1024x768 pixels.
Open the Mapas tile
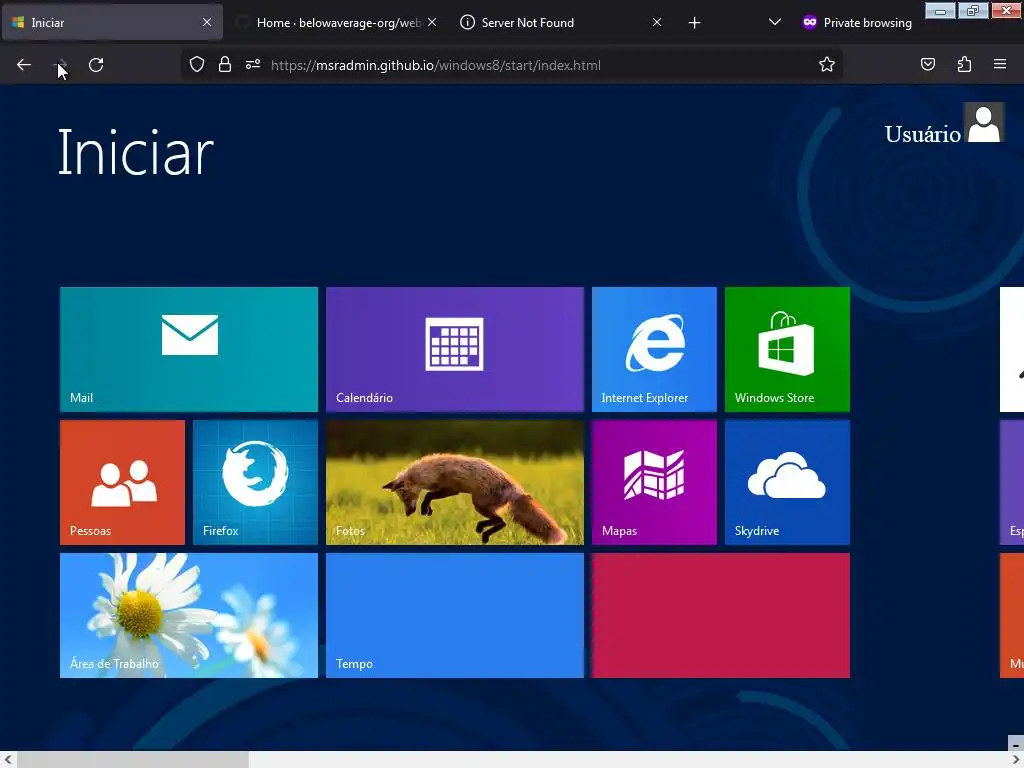pyautogui.click(x=654, y=482)
